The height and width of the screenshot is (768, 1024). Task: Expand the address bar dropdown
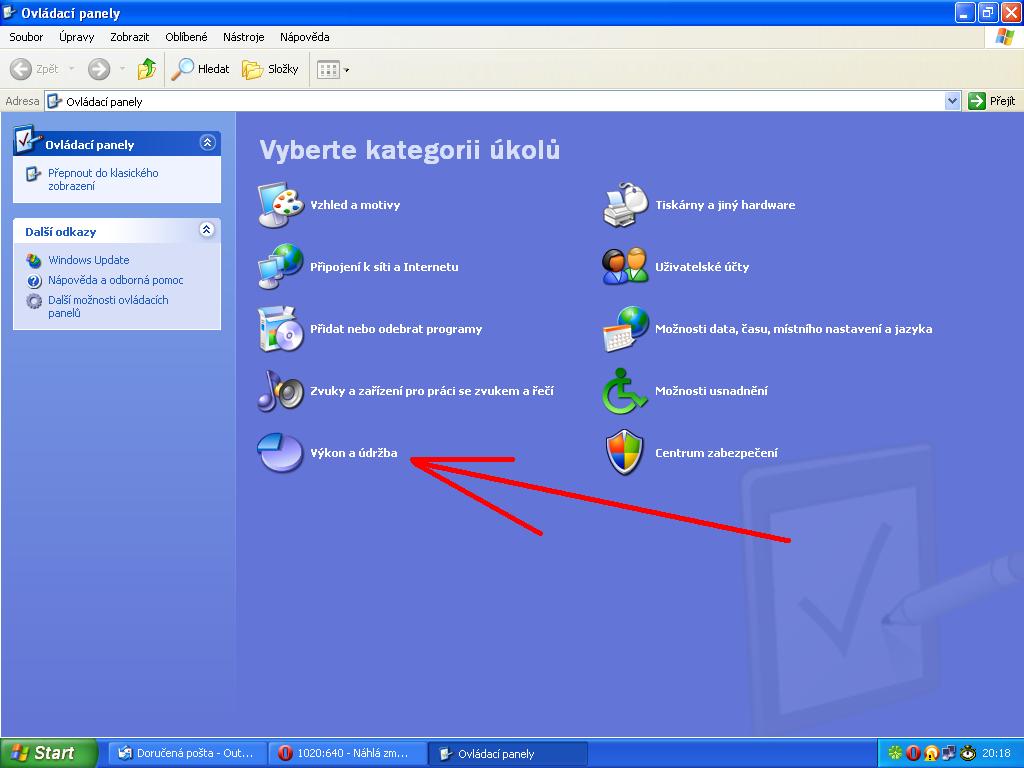(x=952, y=101)
